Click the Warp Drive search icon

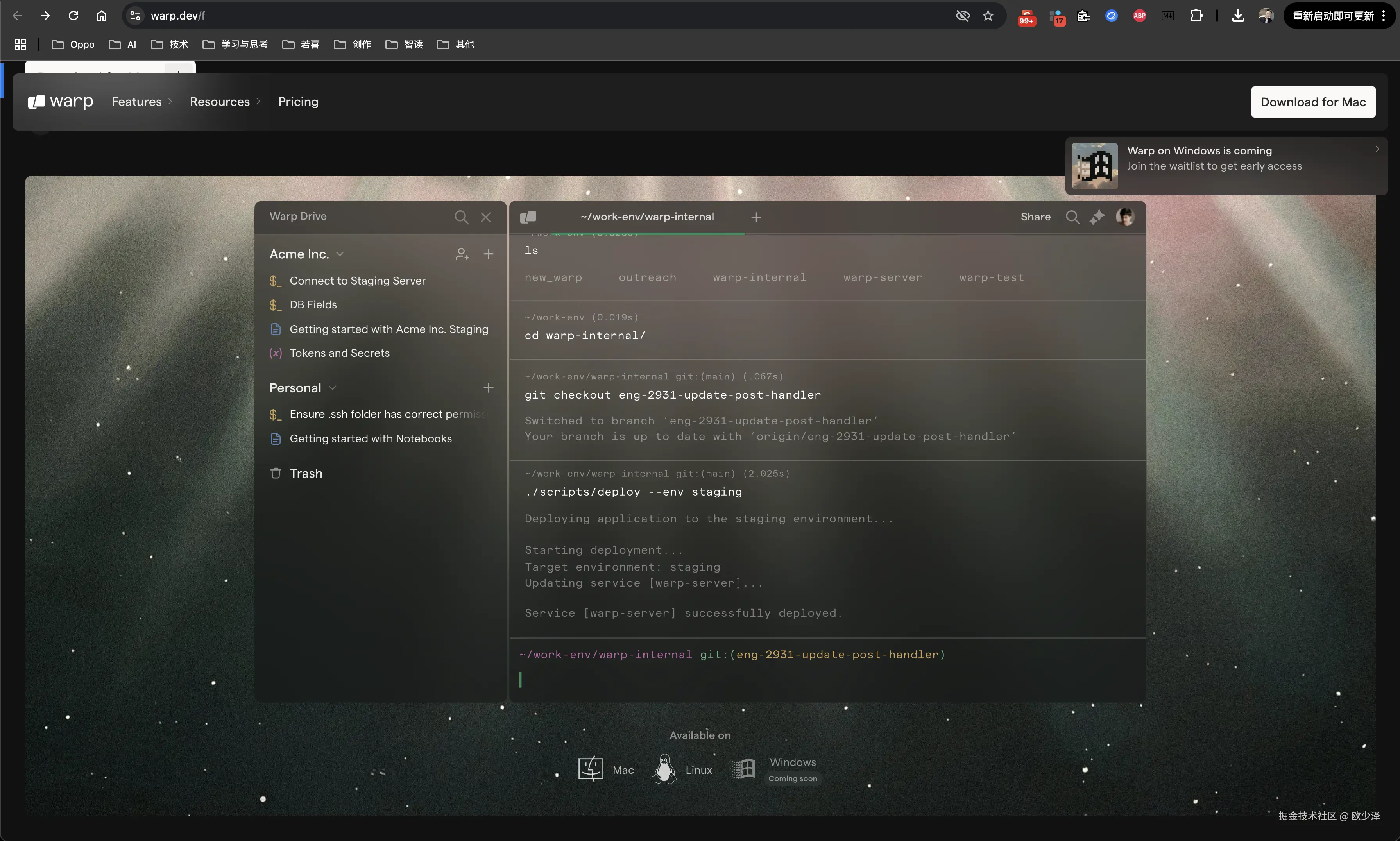[461, 217]
